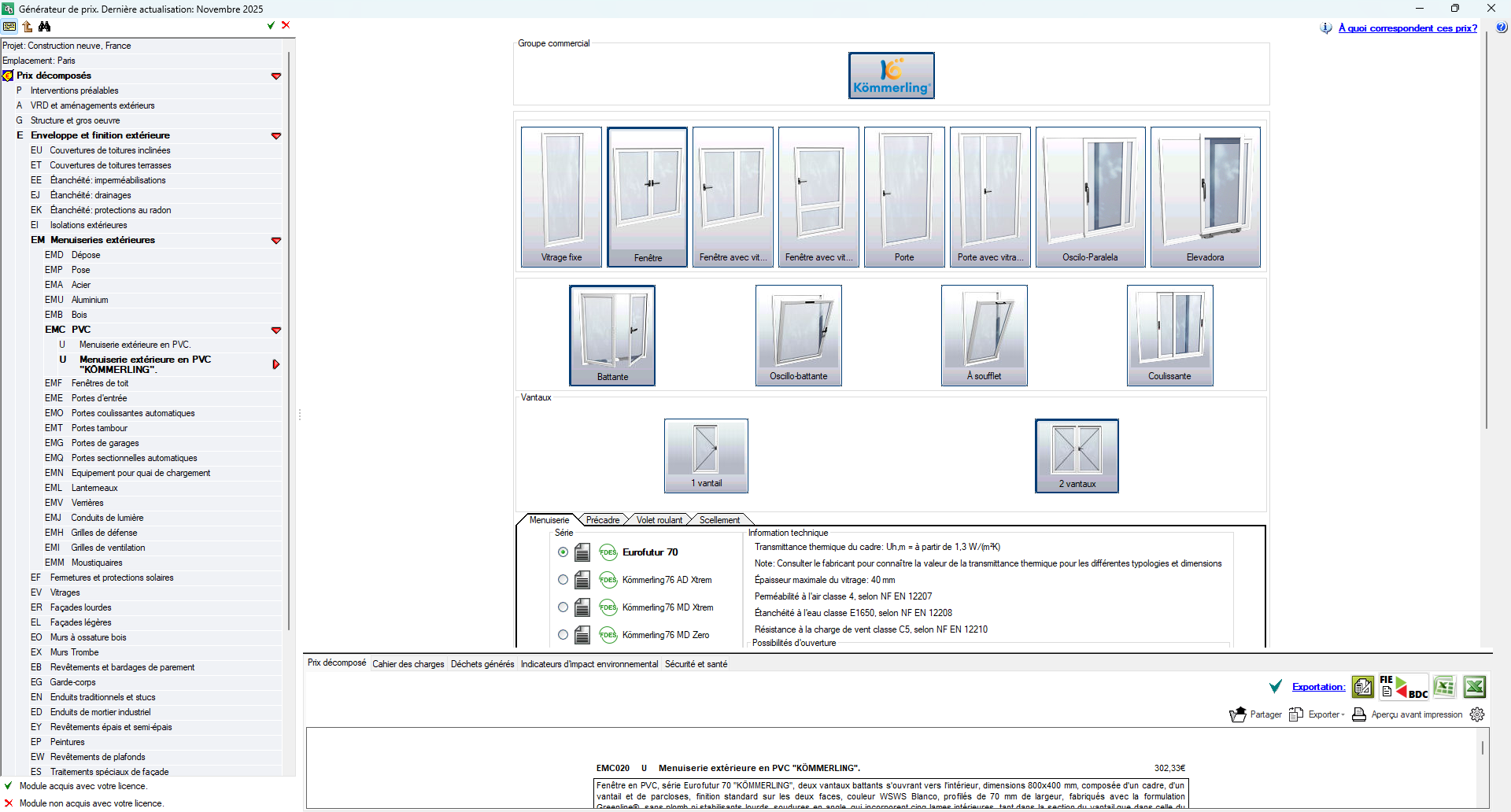Viewport: 1511px width, 812px height.
Task: Click the arrow beside Menuiserie extérieure en PVC KÖMMERLING
Action: tap(276, 364)
